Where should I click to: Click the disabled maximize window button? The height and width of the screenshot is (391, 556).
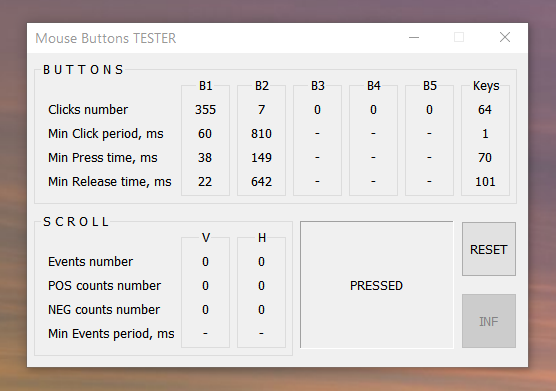459,38
